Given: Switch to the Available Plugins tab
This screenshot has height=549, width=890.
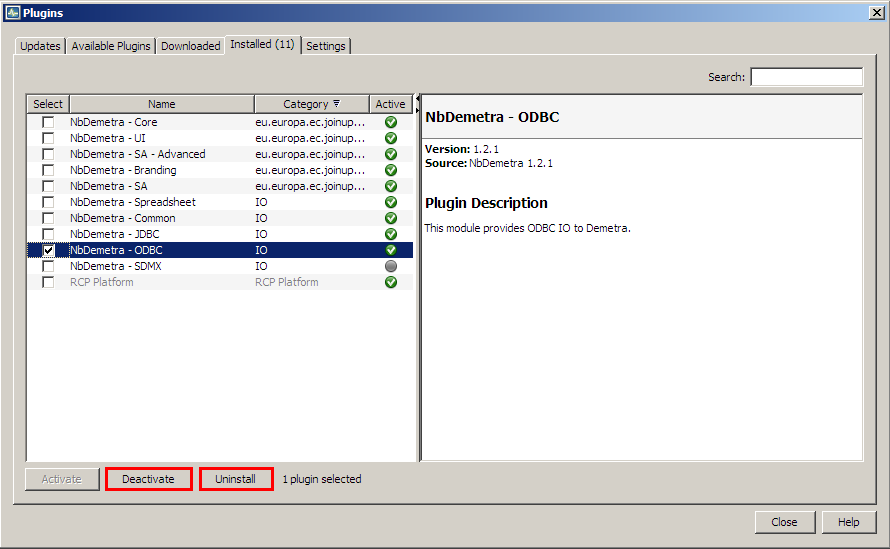Looking at the screenshot, I should click(x=111, y=46).
